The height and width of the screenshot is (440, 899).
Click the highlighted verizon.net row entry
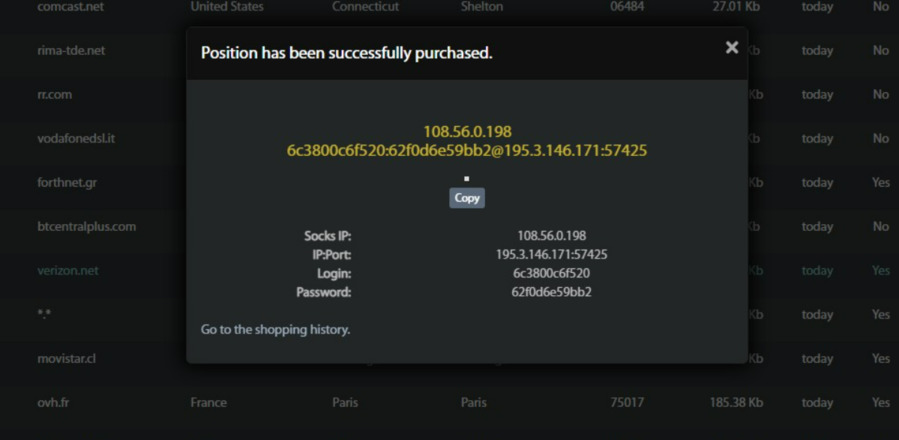coord(68,270)
